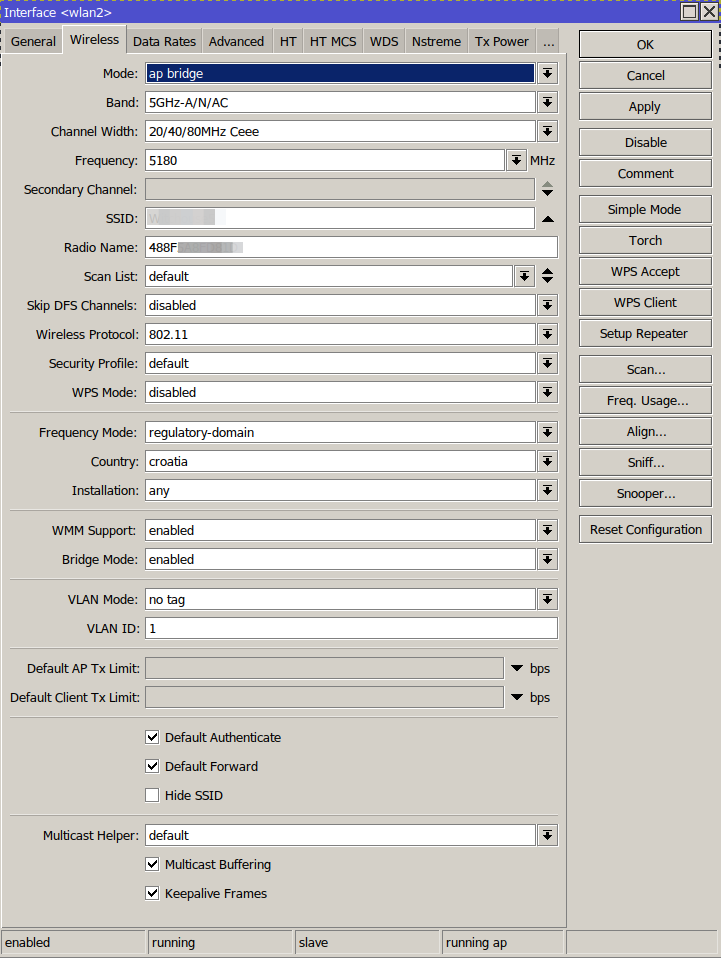Click the Frequency input field
721x958 pixels.
(x=325, y=161)
